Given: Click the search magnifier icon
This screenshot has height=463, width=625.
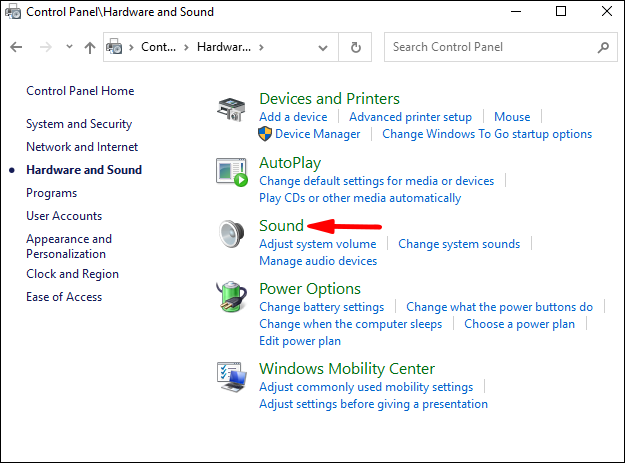Looking at the screenshot, I should tap(604, 47).
